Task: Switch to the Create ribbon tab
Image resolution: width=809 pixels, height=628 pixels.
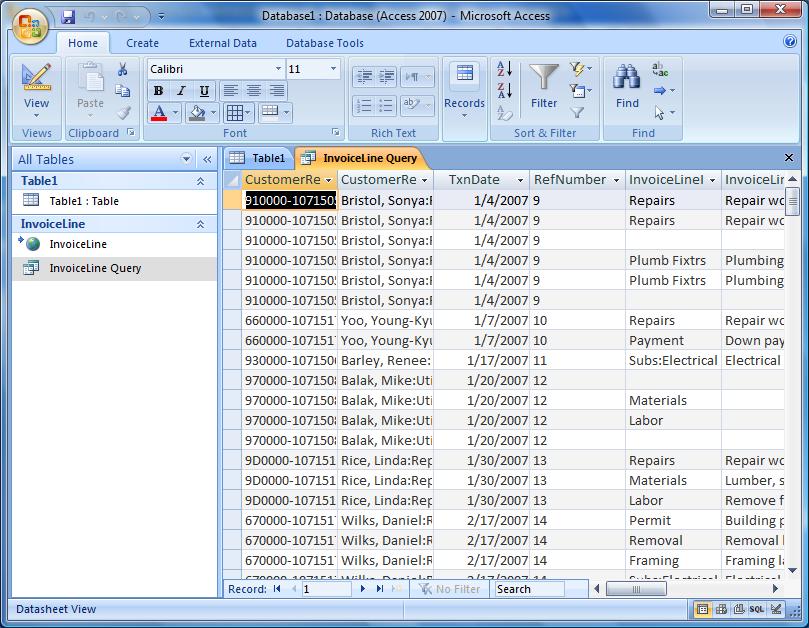Action: (142, 43)
